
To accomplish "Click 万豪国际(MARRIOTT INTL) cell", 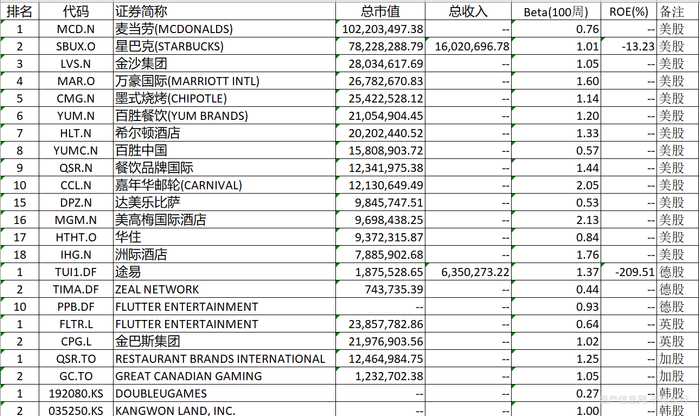I will click(x=224, y=81).
